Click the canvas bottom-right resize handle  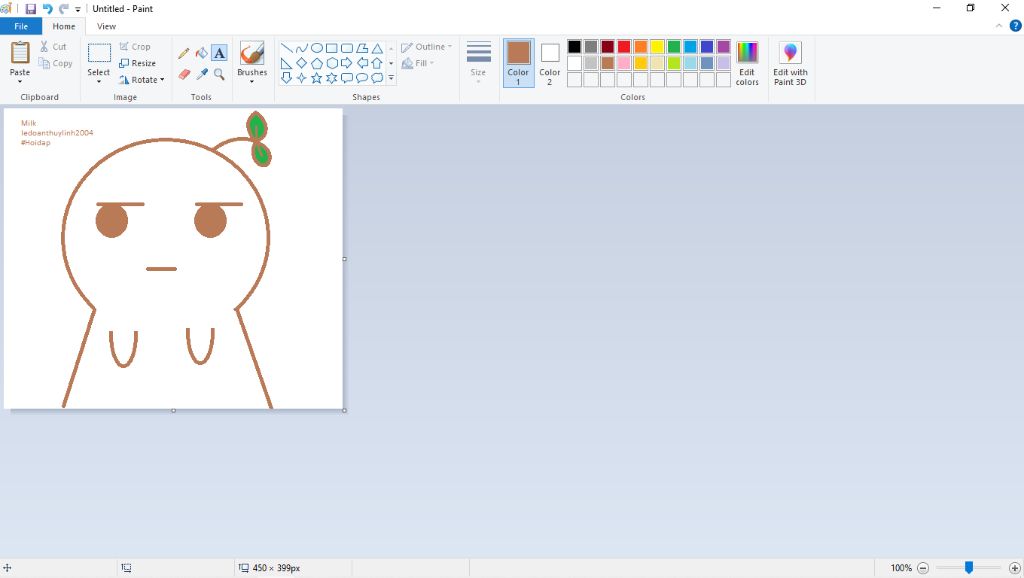coord(344,410)
